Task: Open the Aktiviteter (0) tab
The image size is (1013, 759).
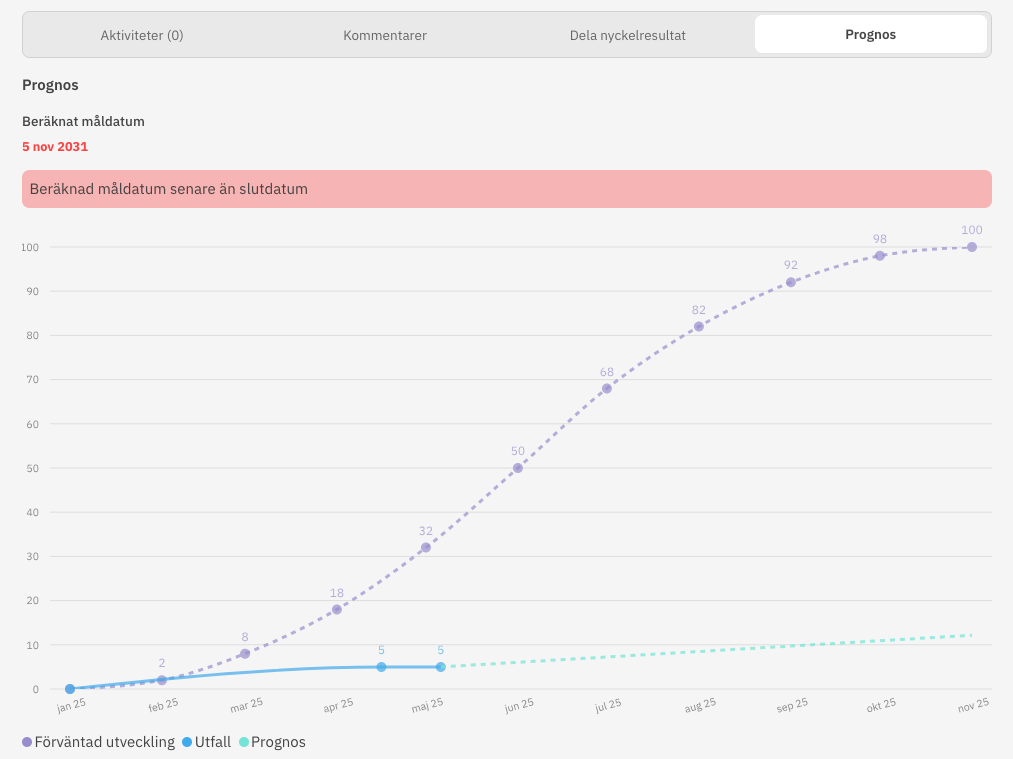Action: tap(142, 35)
